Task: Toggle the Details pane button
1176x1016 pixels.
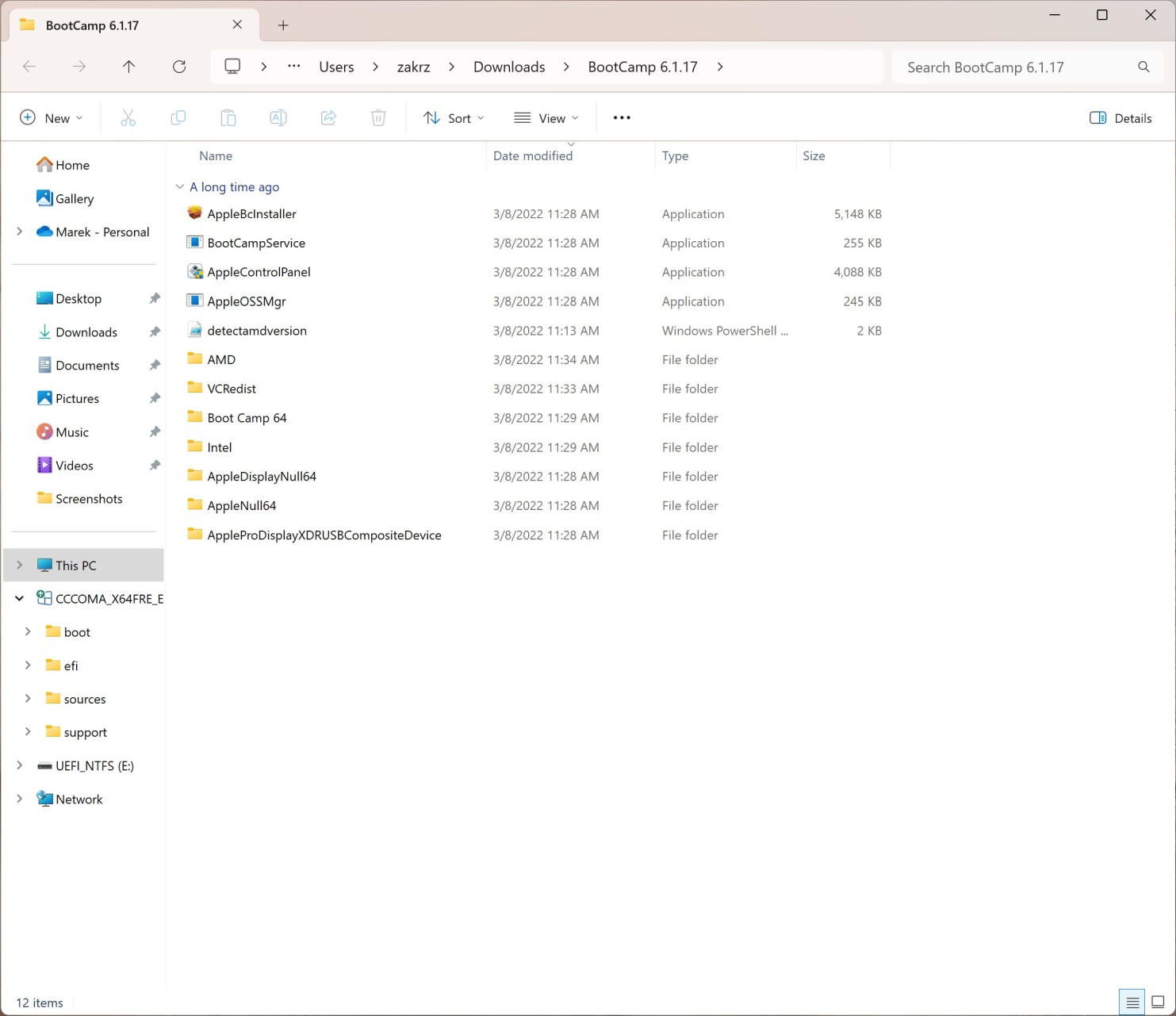Action: coord(1120,118)
